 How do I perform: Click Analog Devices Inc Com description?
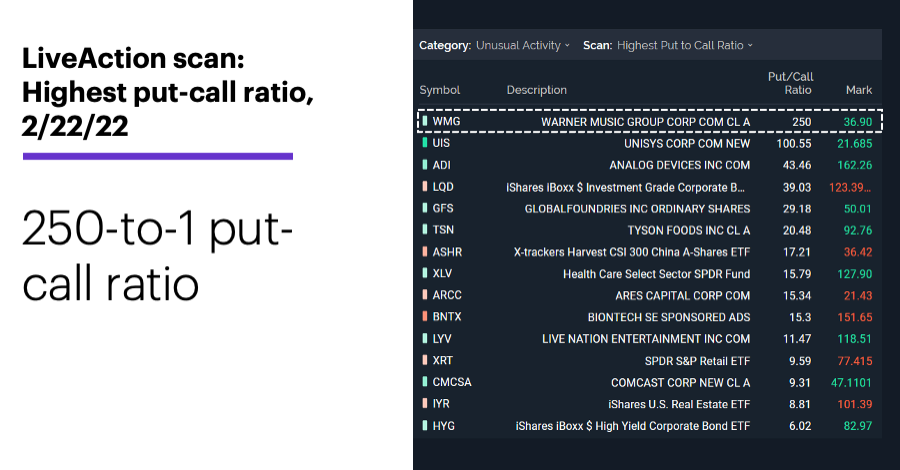point(680,165)
